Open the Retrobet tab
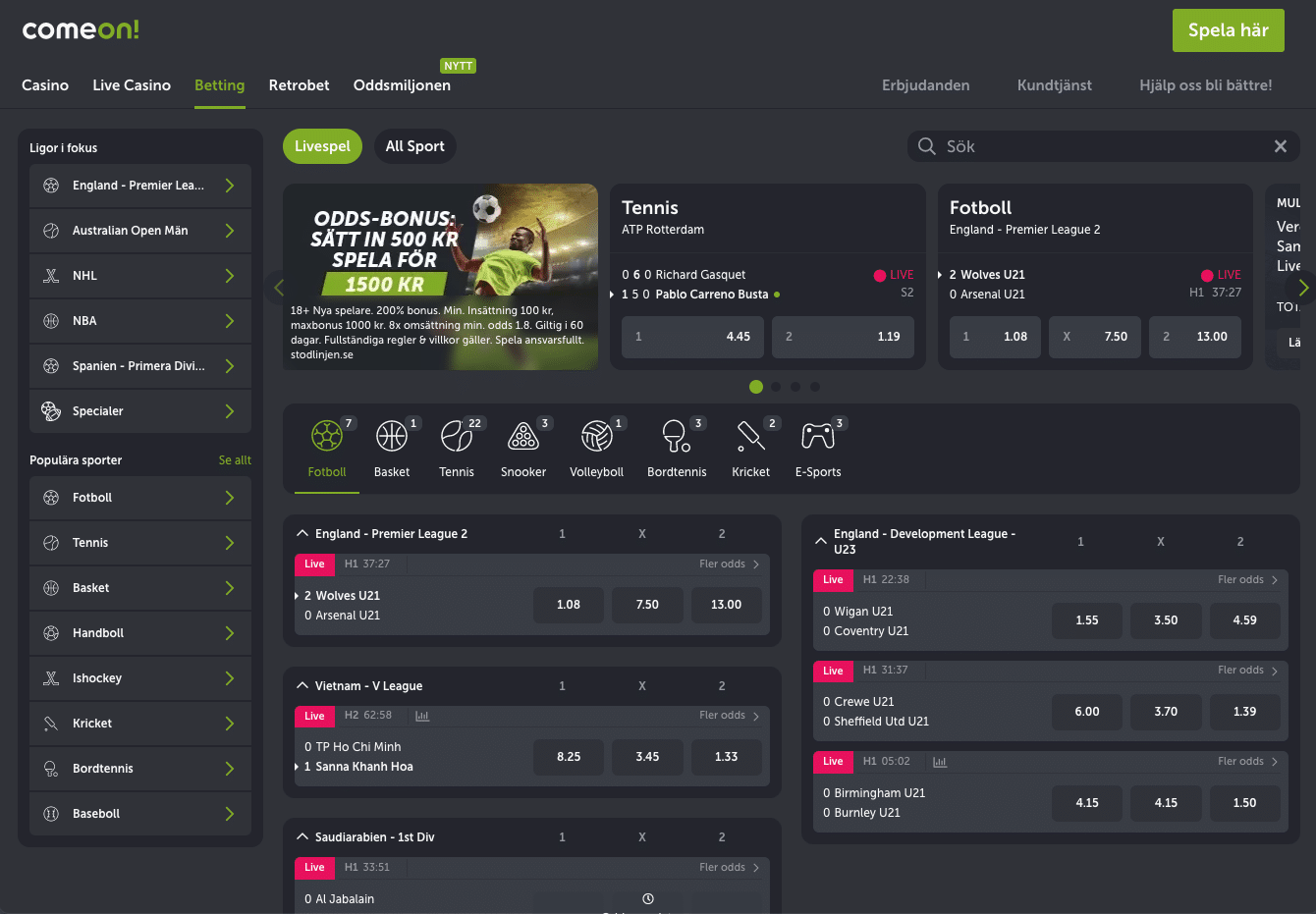This screenshot has height=914, width=1316. (x=300, y=85)
